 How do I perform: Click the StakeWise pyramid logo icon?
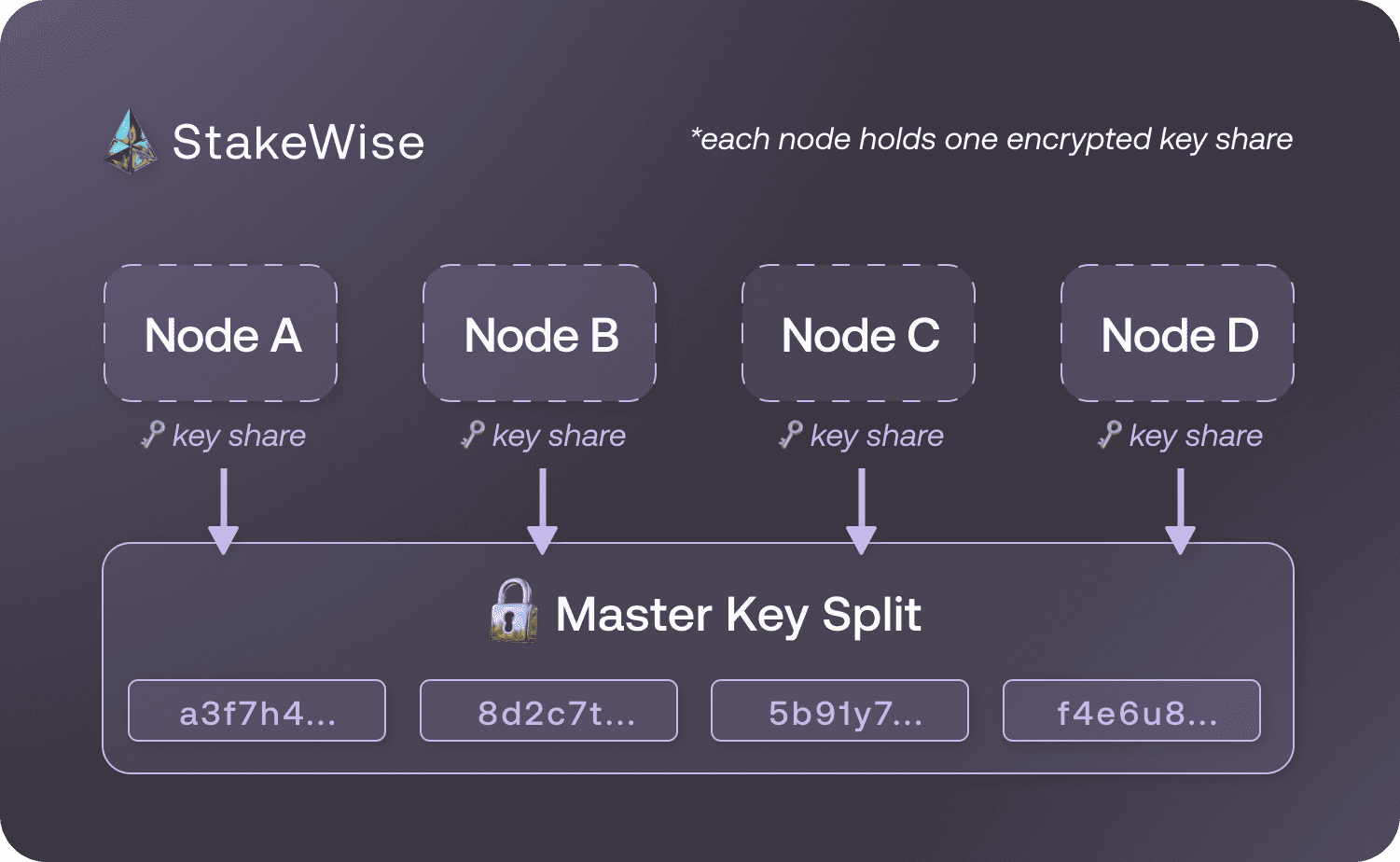(x=129, y=143)
